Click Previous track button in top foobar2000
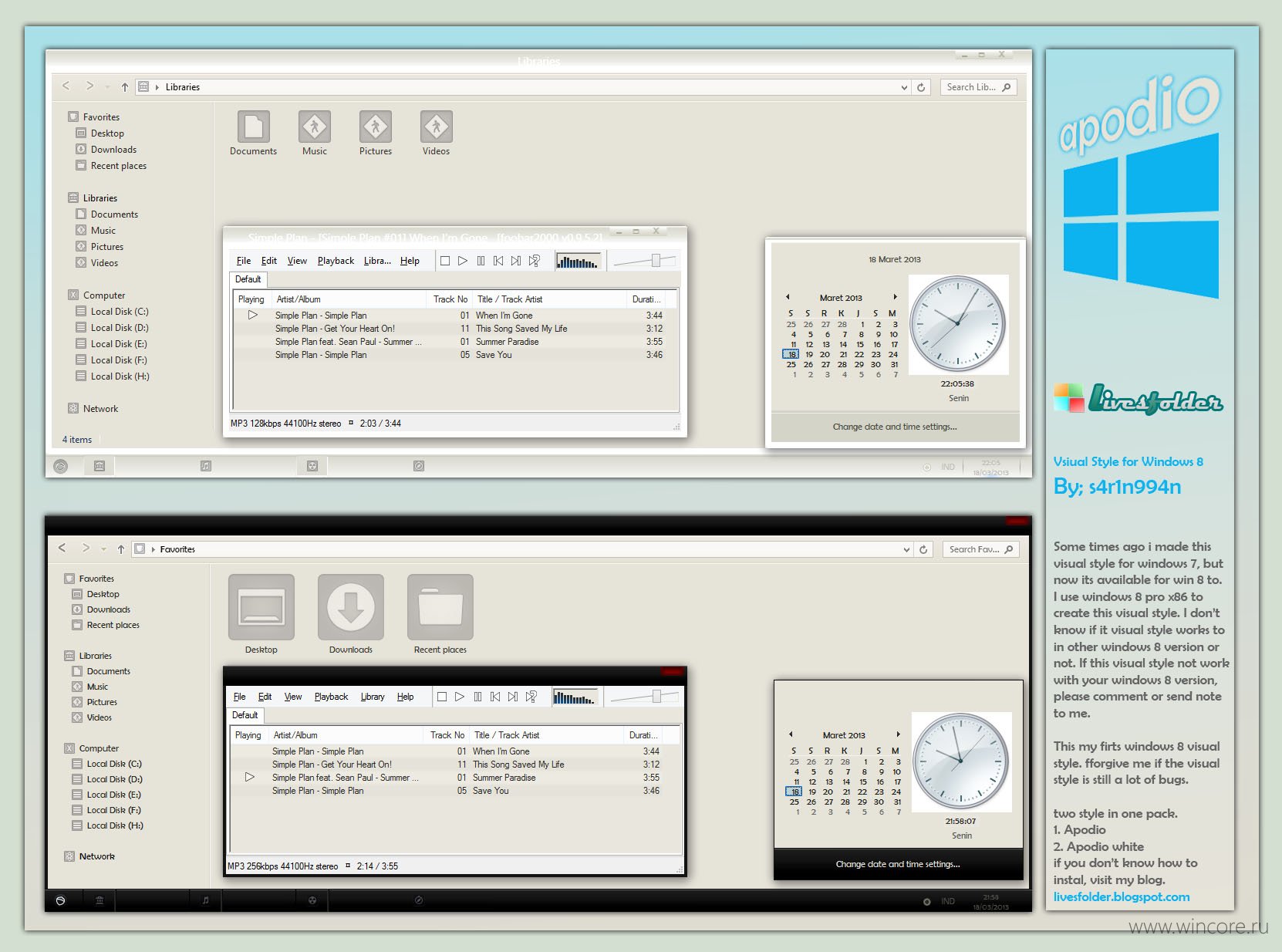 click(498, 261)
